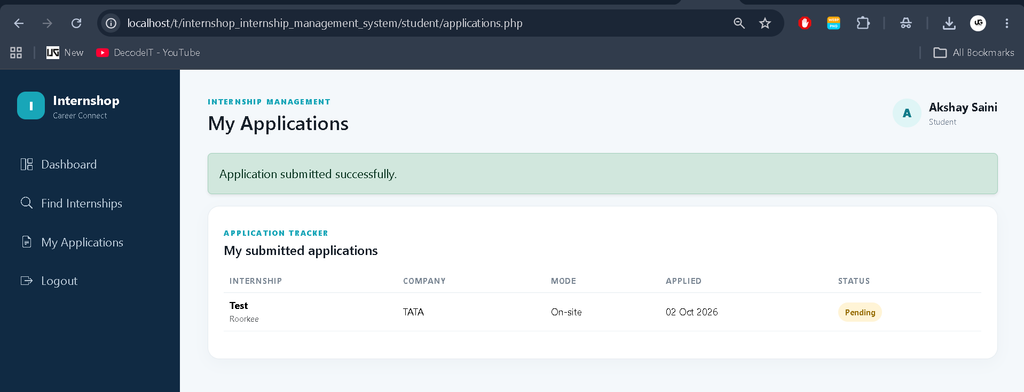Click the STATUS column header
The height and width of the screenshot is (392, 1024).
click(x=854, y=281)
